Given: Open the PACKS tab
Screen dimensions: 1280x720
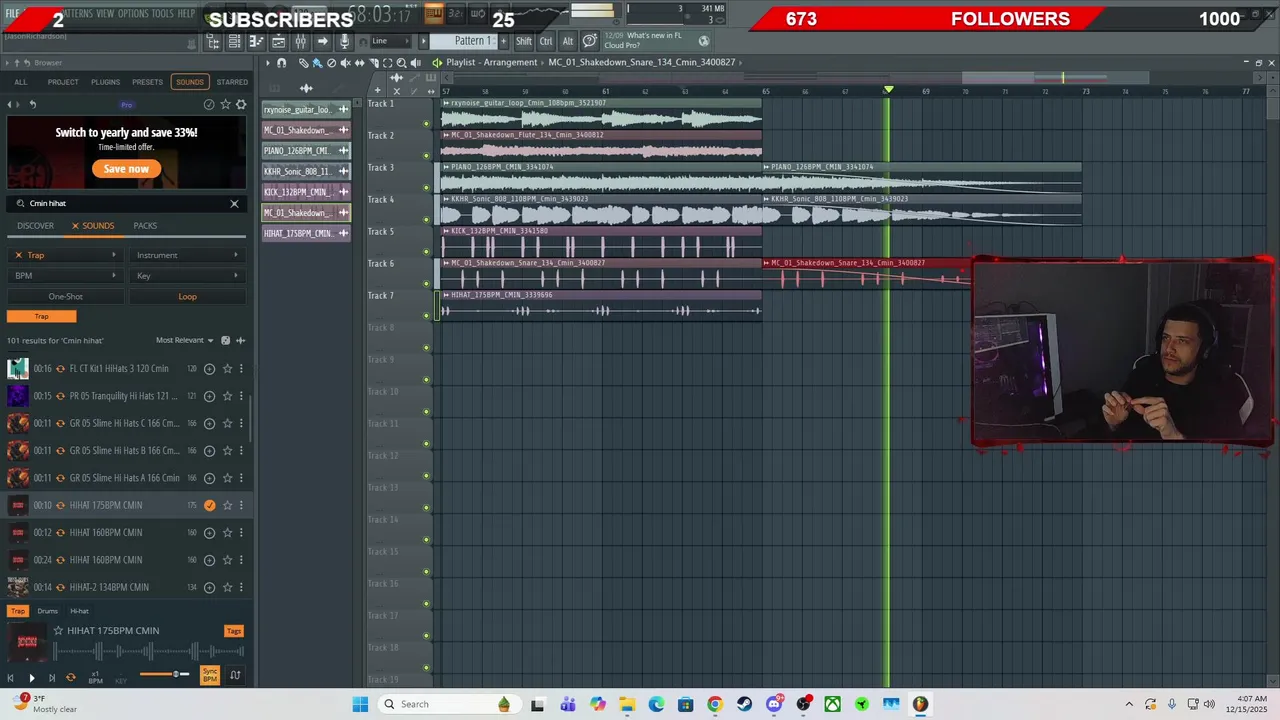Looking at the screenshot, I should pyautogui.click(x=145, y=226).
